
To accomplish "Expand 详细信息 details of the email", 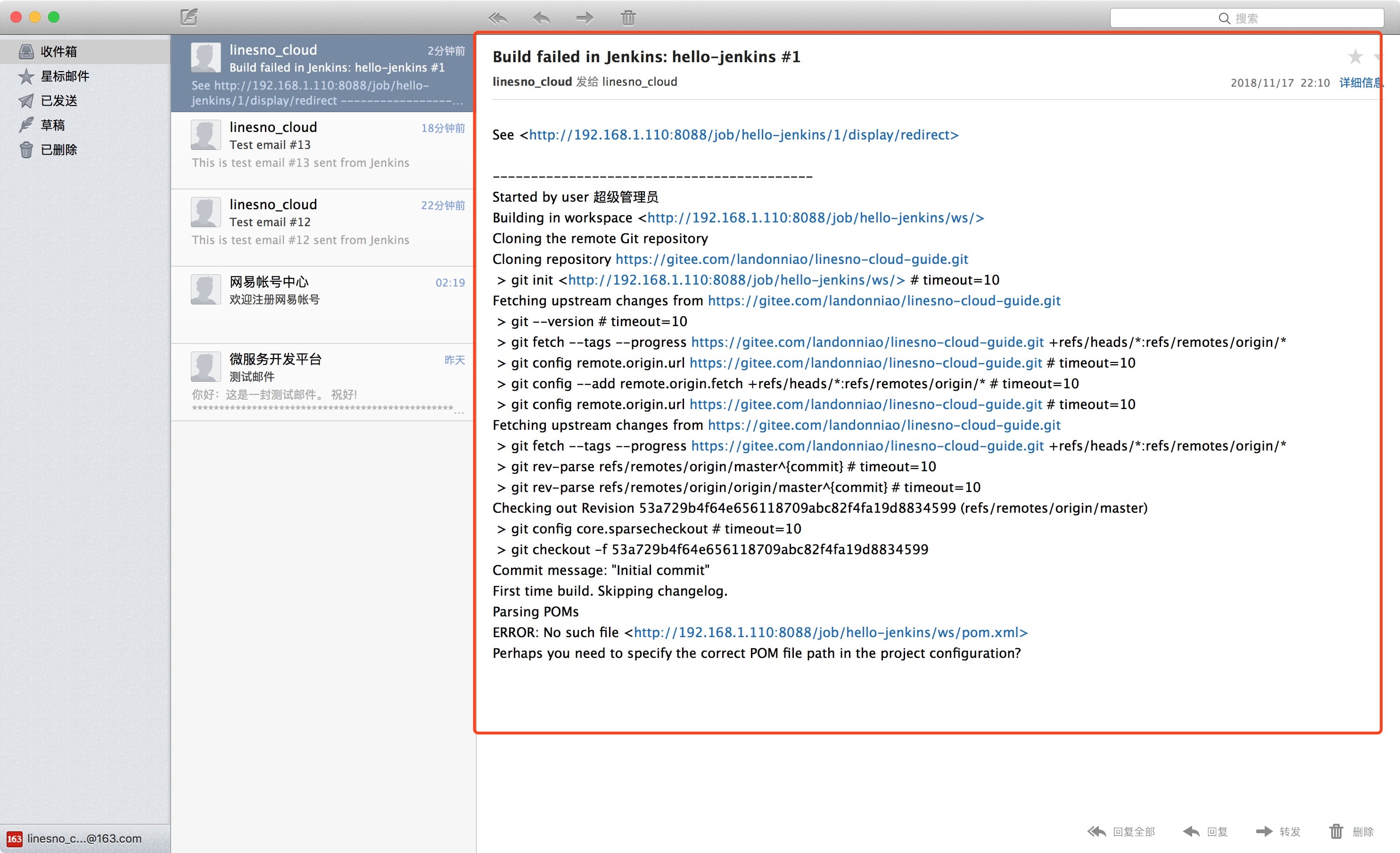I will [x=1360, y=82].
